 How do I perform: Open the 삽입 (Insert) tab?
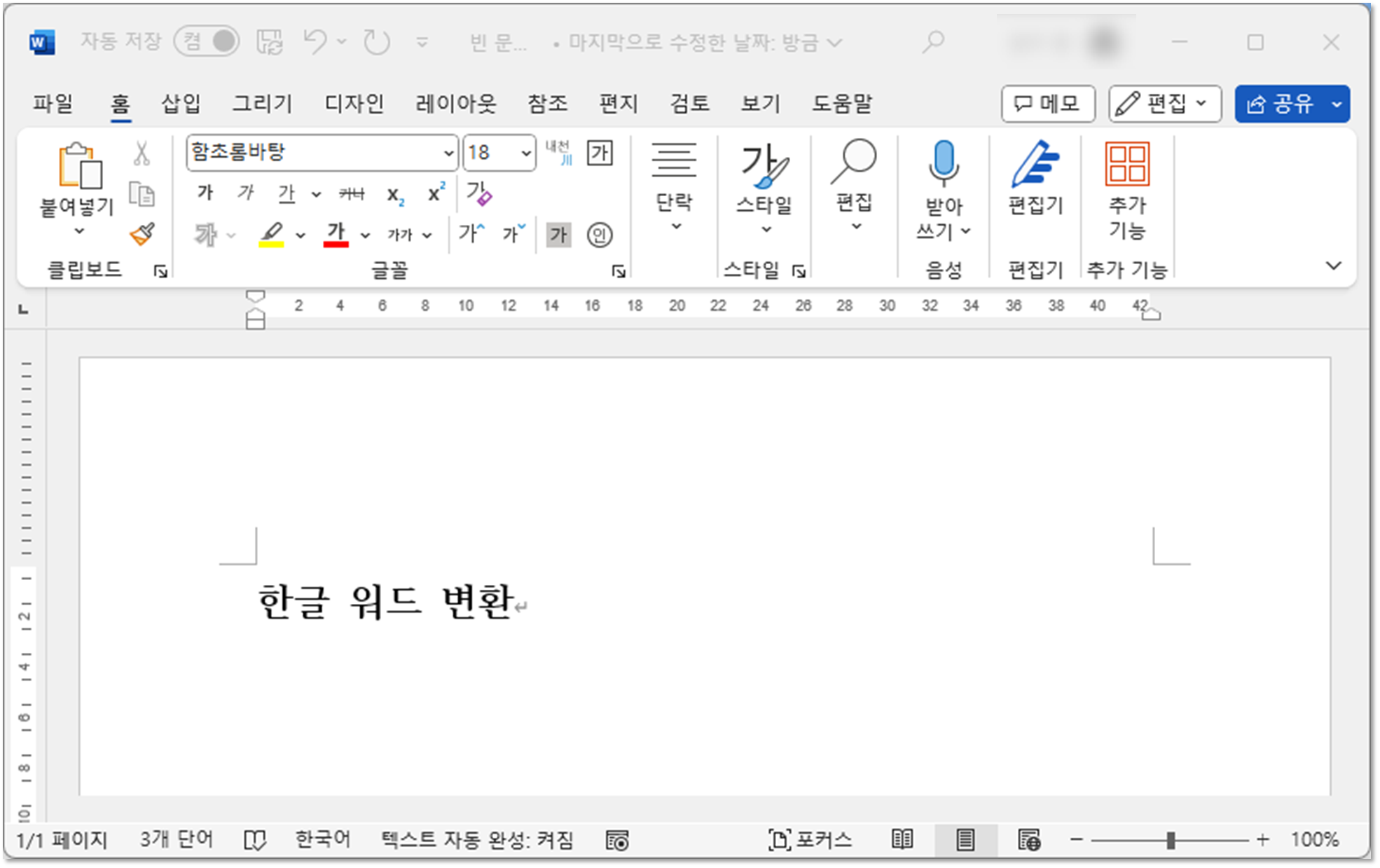(181, 104)
